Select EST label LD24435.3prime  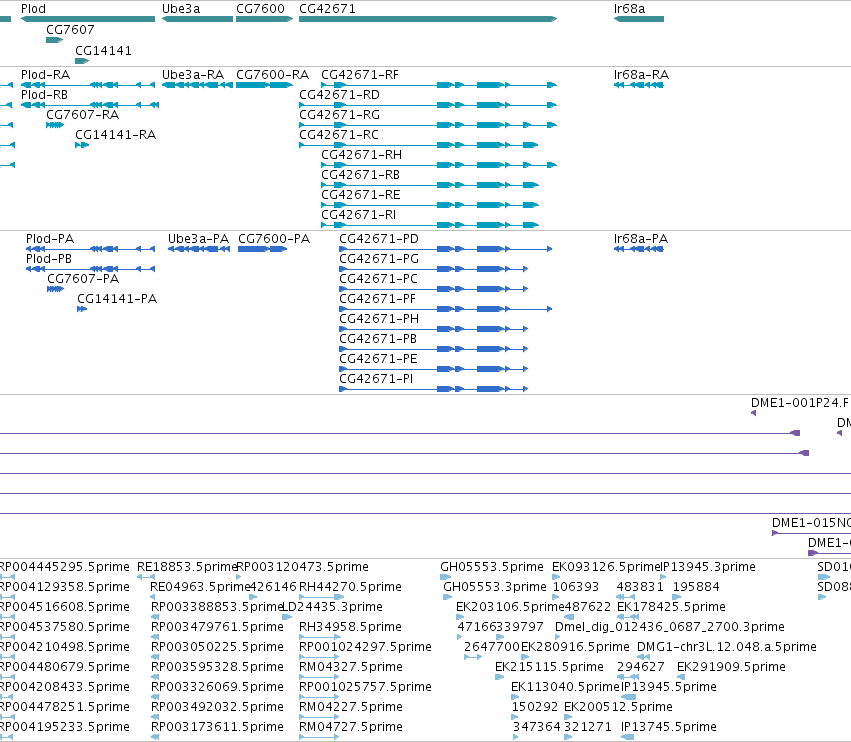pyautogui.click(x=332, y=607)
